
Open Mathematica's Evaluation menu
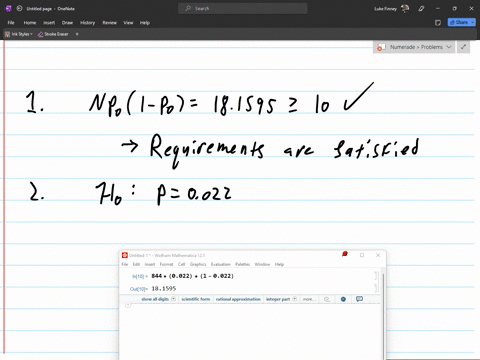pyautogui.click(x=221, y=264)
